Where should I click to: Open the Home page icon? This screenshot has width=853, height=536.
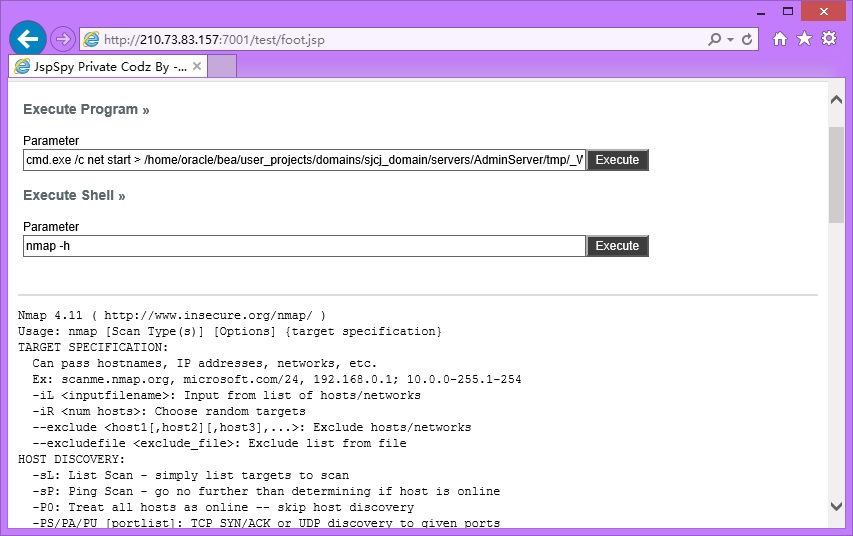pos(780,39)
